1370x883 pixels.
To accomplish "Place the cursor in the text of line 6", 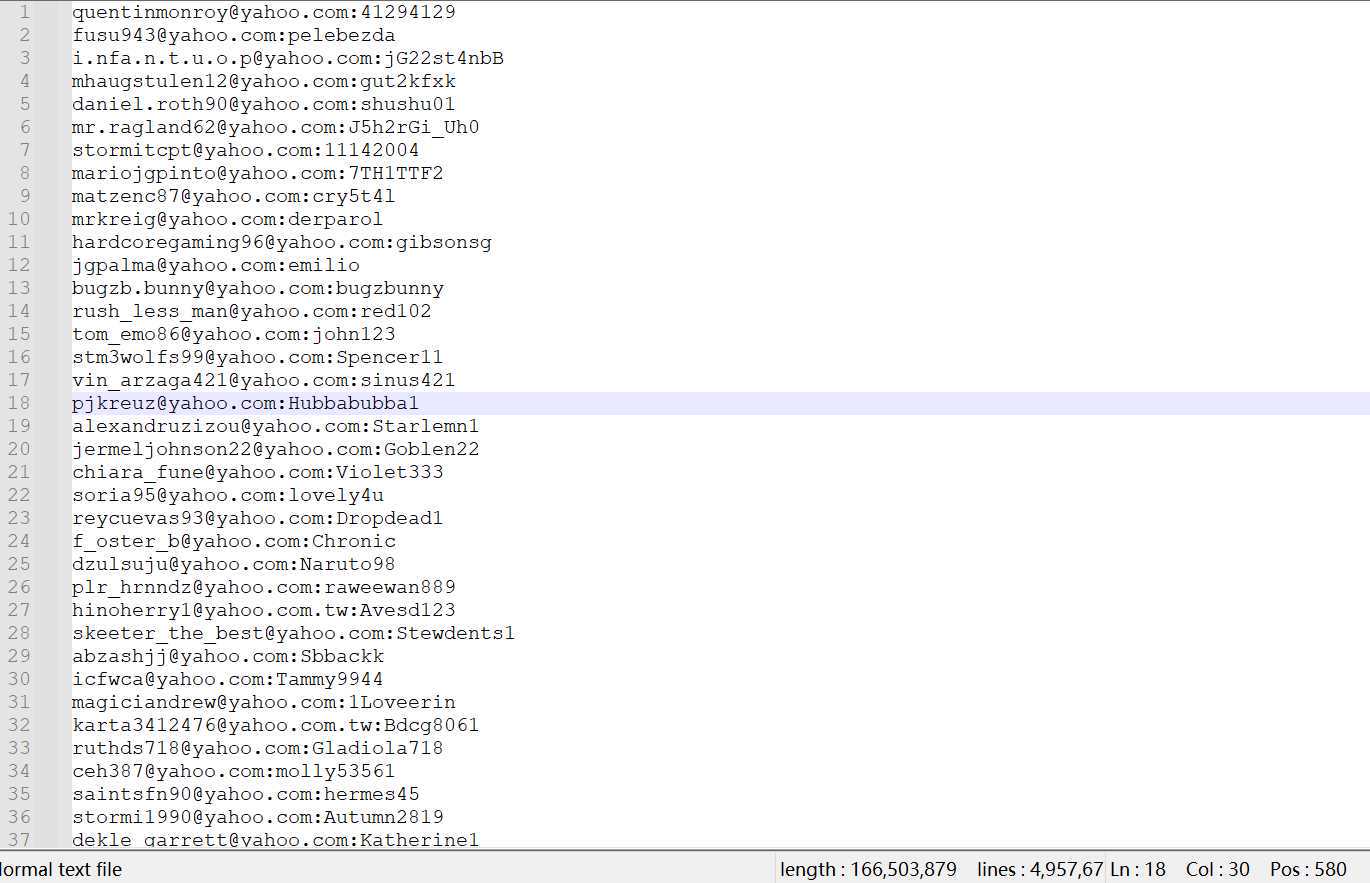I will (x=276, y=127).
